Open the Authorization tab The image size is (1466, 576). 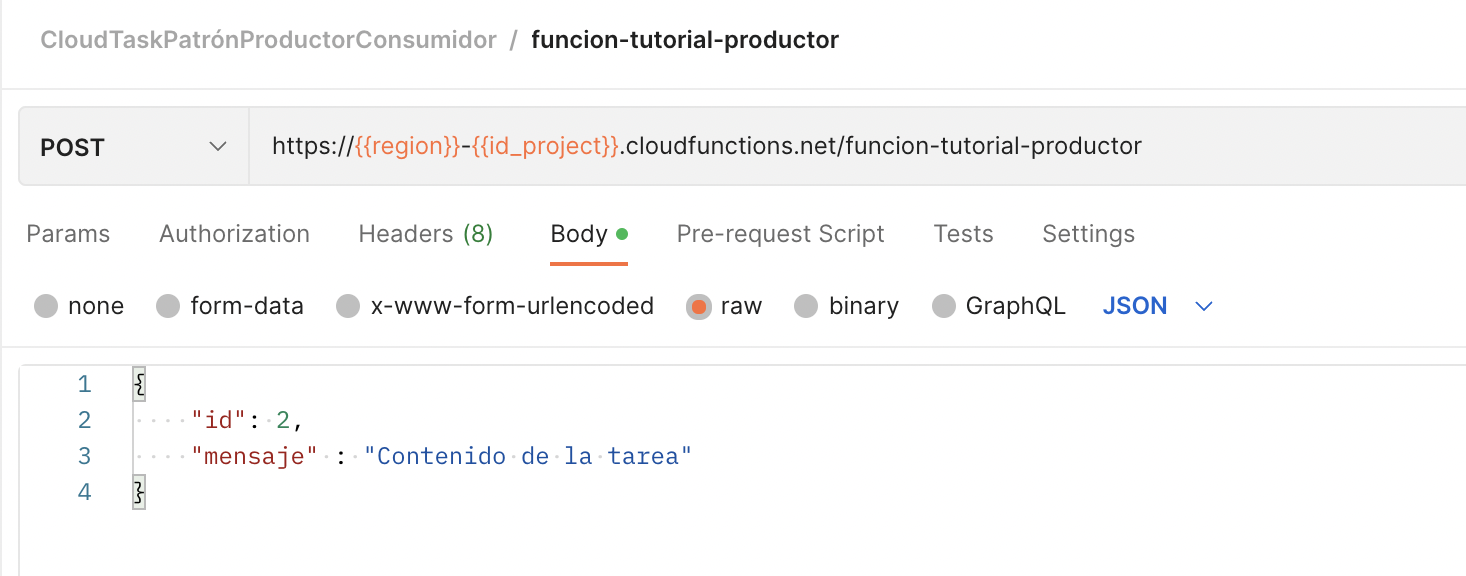[x=235, y=234]
